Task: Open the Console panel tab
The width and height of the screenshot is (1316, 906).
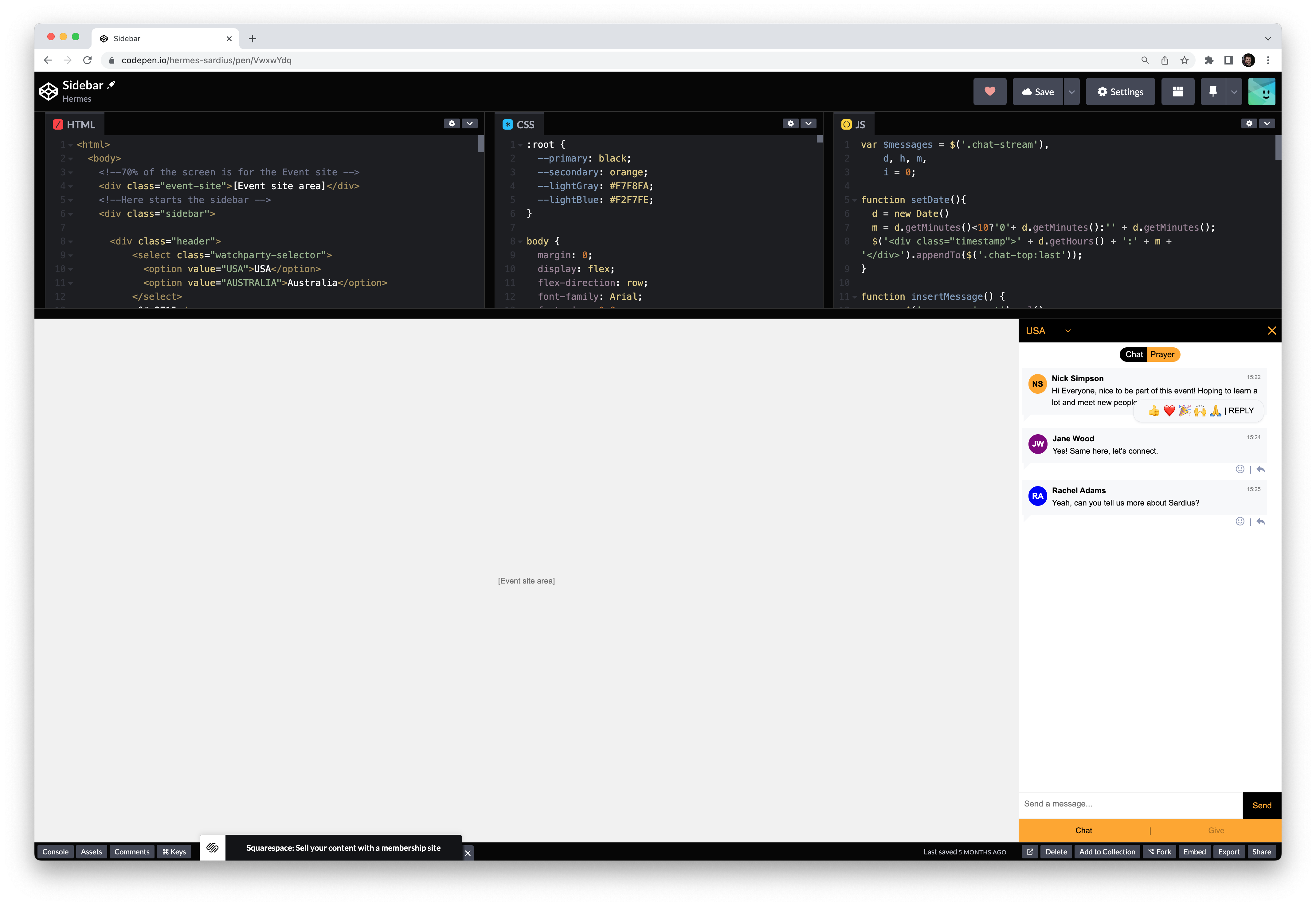Action: point(55,852)
